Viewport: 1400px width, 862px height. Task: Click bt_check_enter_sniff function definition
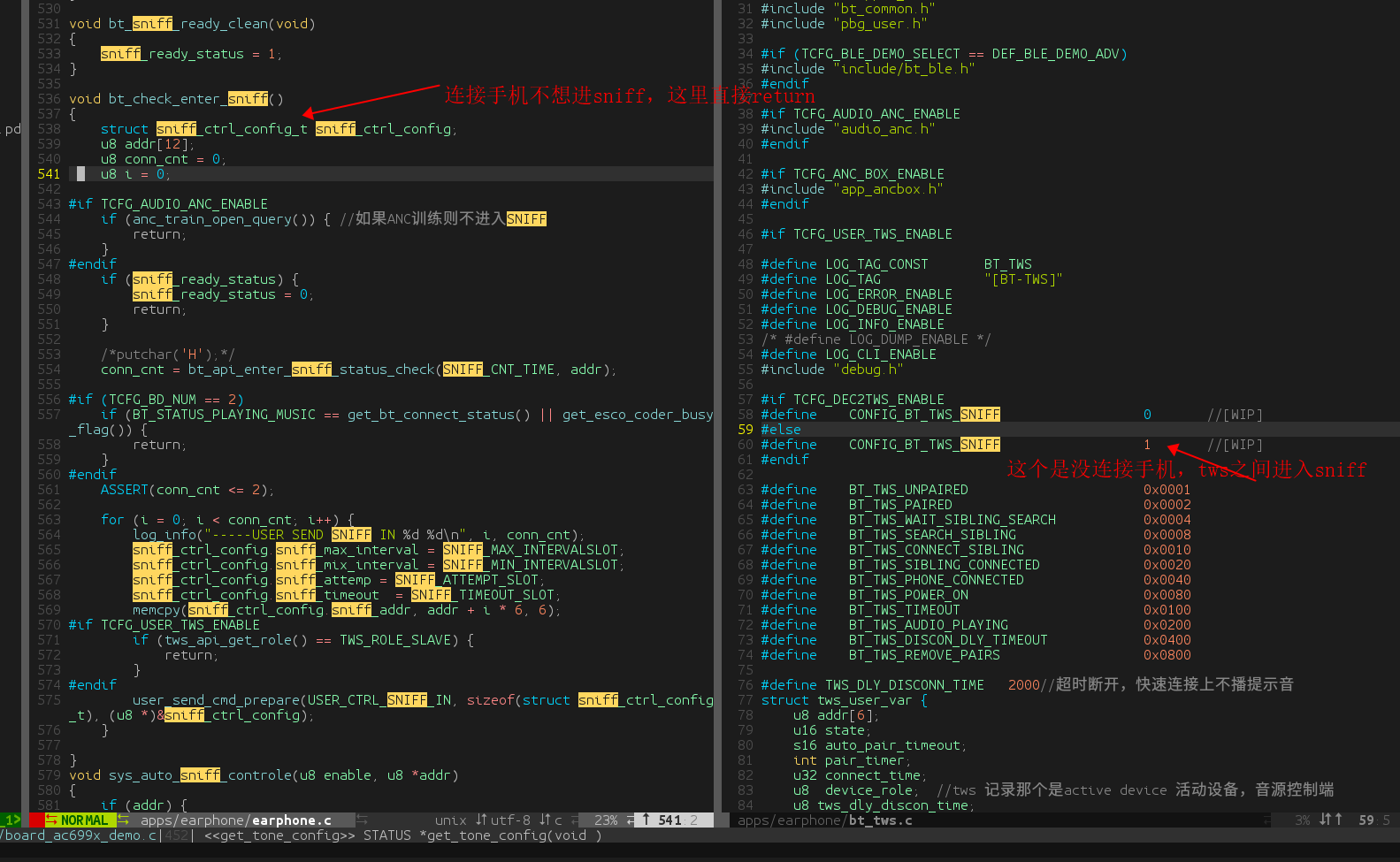tap(188, 99)
